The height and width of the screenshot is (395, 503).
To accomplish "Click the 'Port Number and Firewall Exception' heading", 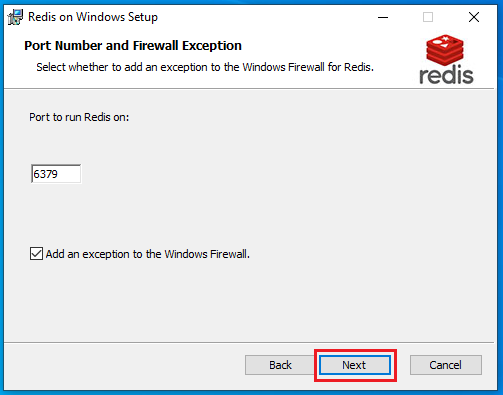I will [133, 46].
